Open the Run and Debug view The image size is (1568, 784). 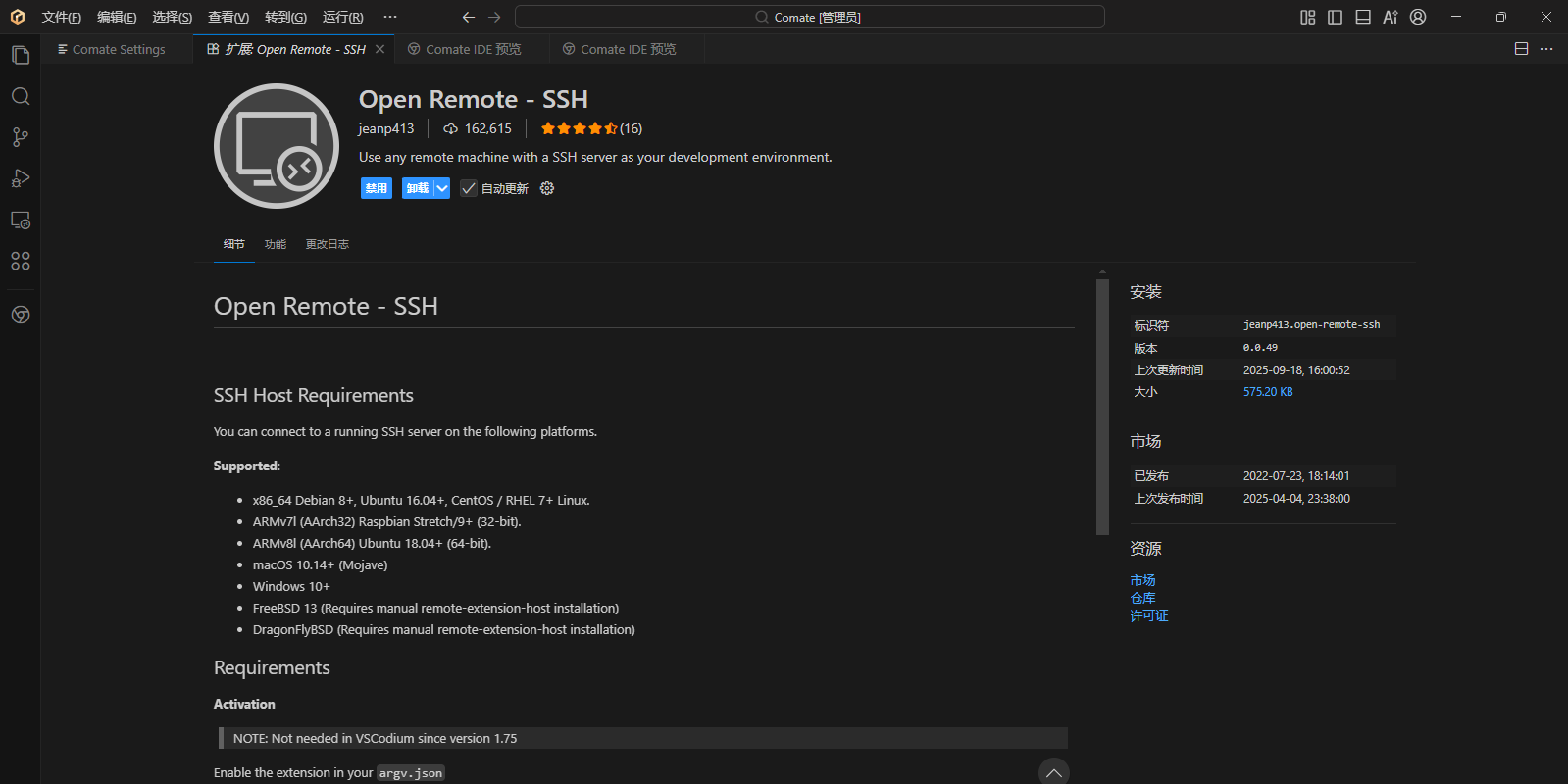click(x=21, y=178)
